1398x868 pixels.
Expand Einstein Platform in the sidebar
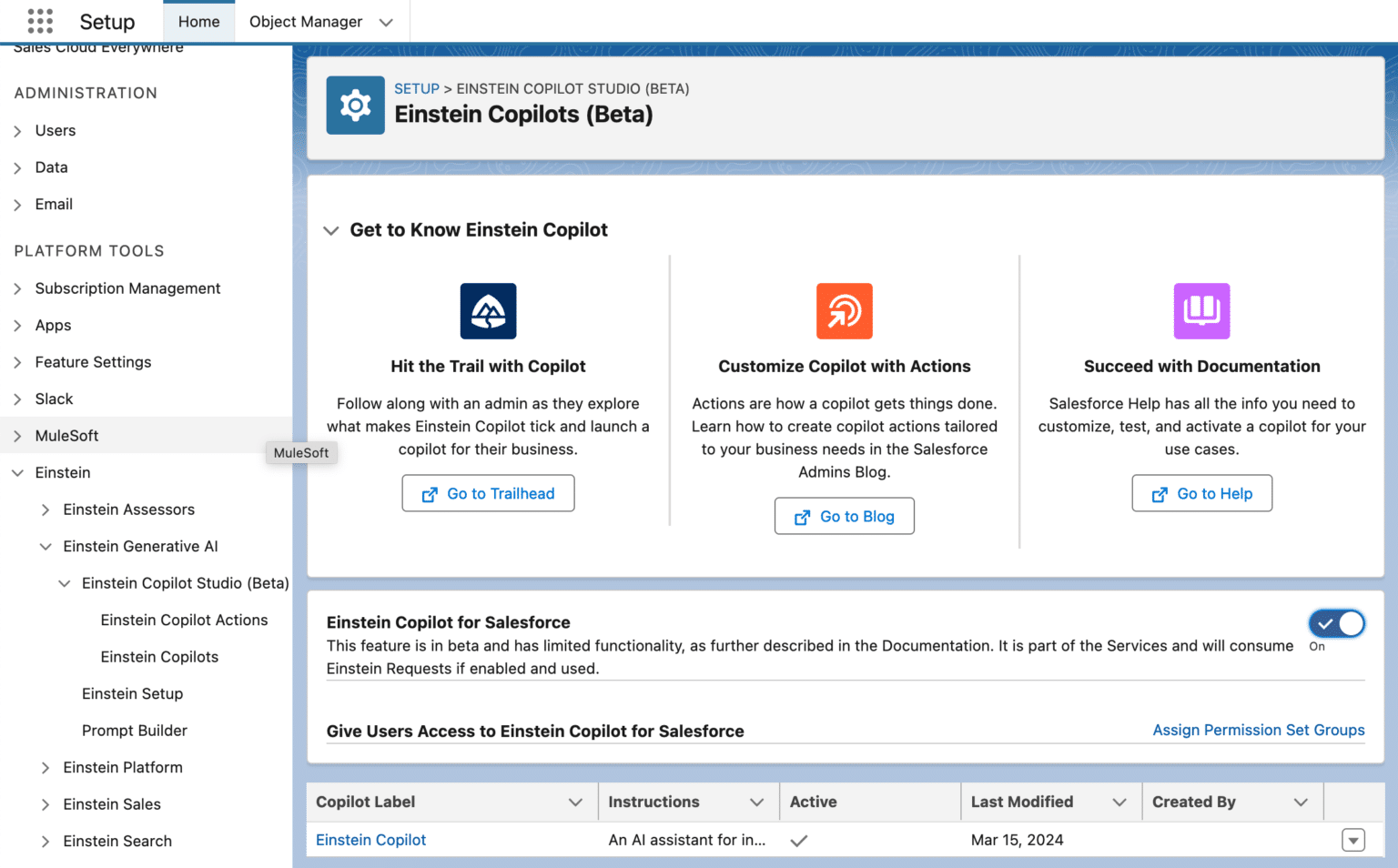pyautogui.click(x=46, y=767)
